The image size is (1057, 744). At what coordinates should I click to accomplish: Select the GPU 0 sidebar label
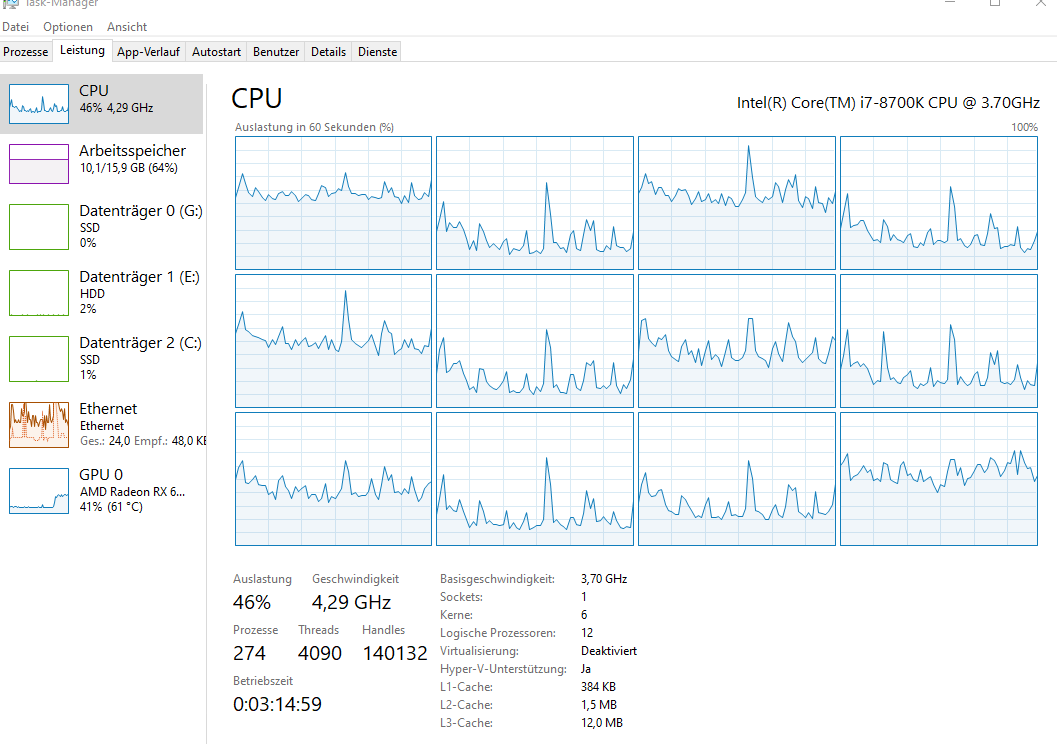[101, 475]
